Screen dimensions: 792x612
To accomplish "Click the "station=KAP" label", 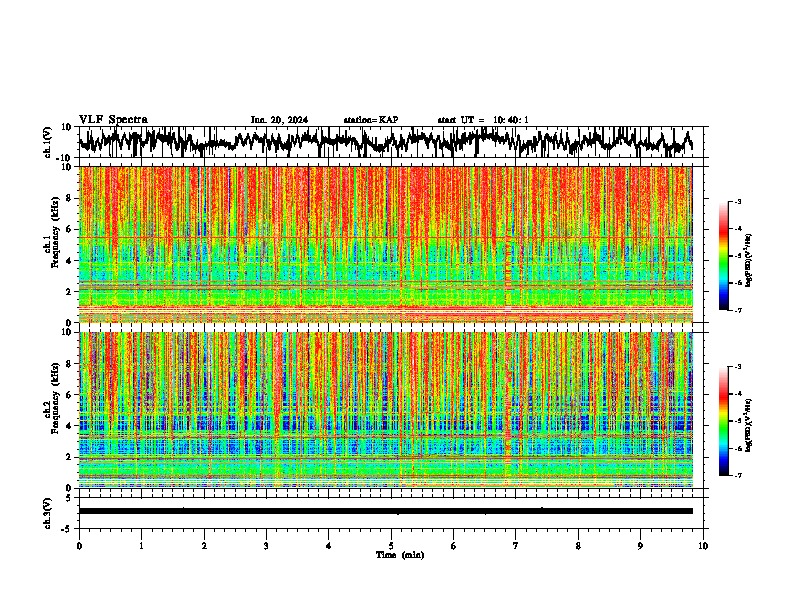I will click(x=371, y=120).
